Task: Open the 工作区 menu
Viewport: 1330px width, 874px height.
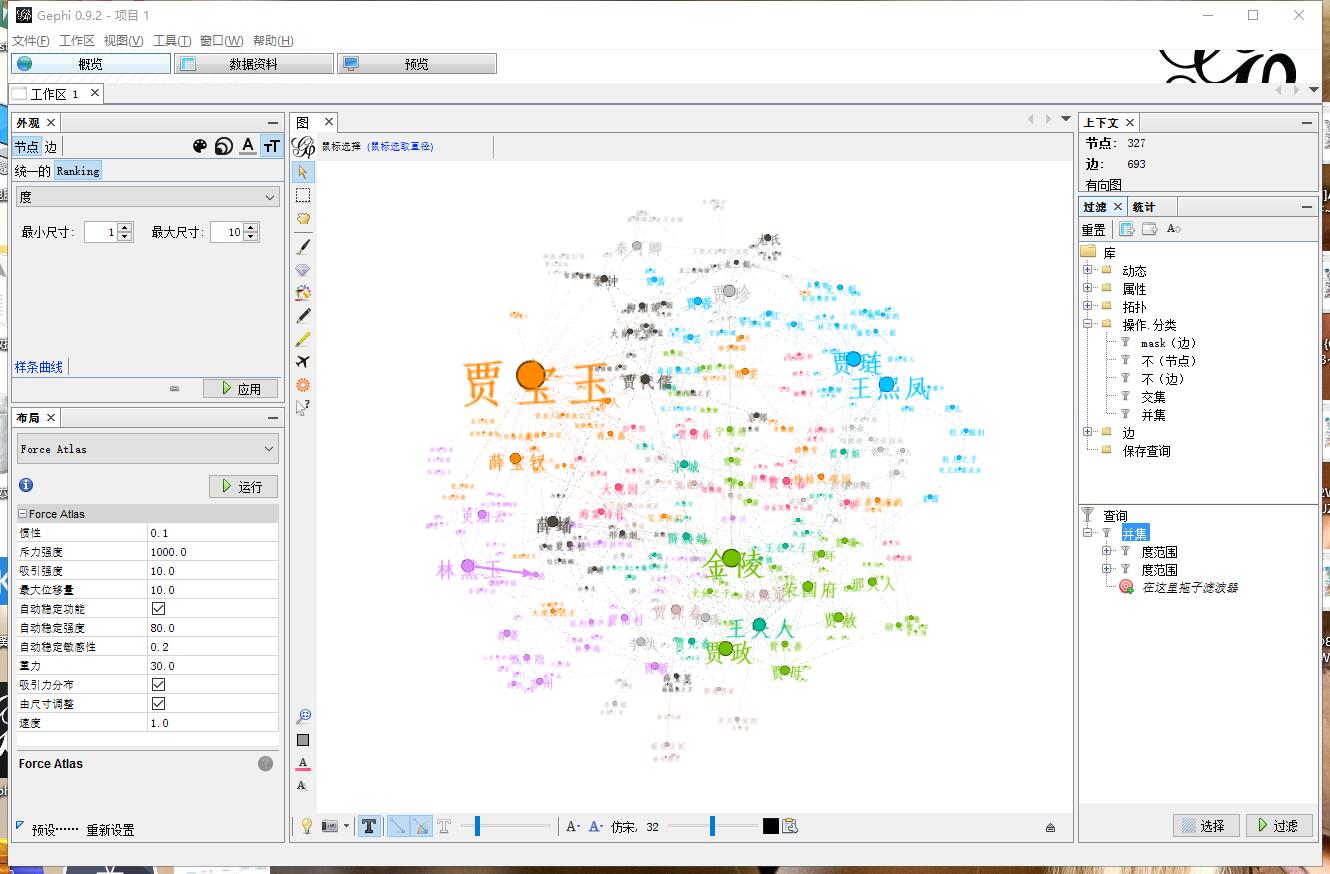Action: click(x=77, y=41)
